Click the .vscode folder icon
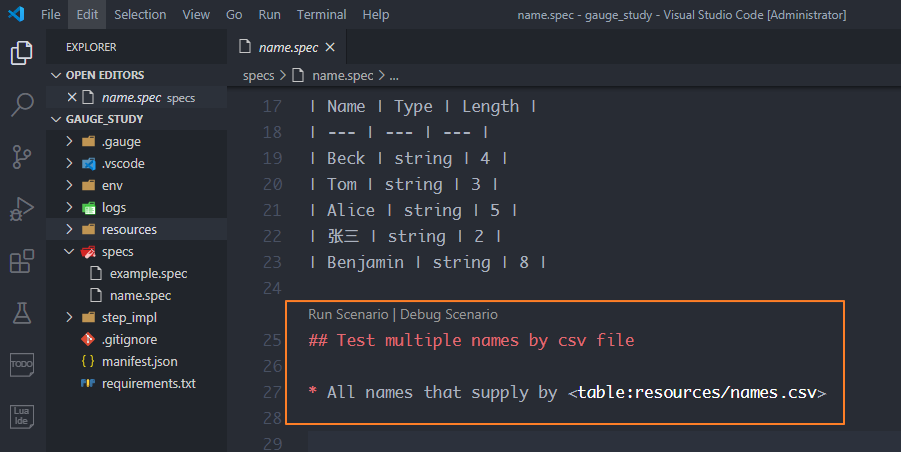 point(88,164)
